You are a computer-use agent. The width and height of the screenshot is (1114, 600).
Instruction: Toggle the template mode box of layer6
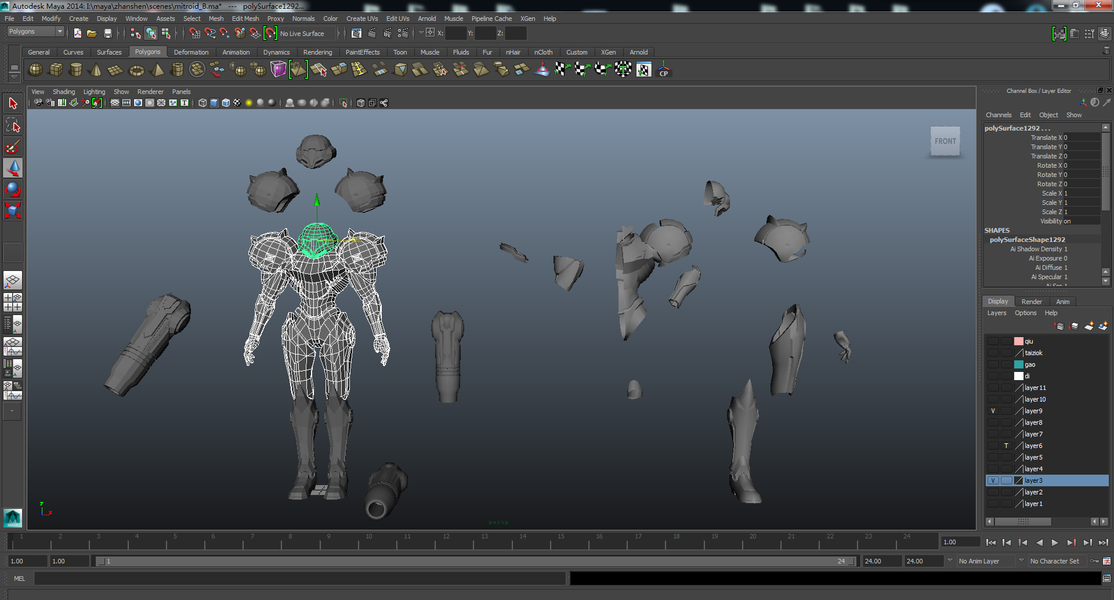click(x=1006, y=446)
